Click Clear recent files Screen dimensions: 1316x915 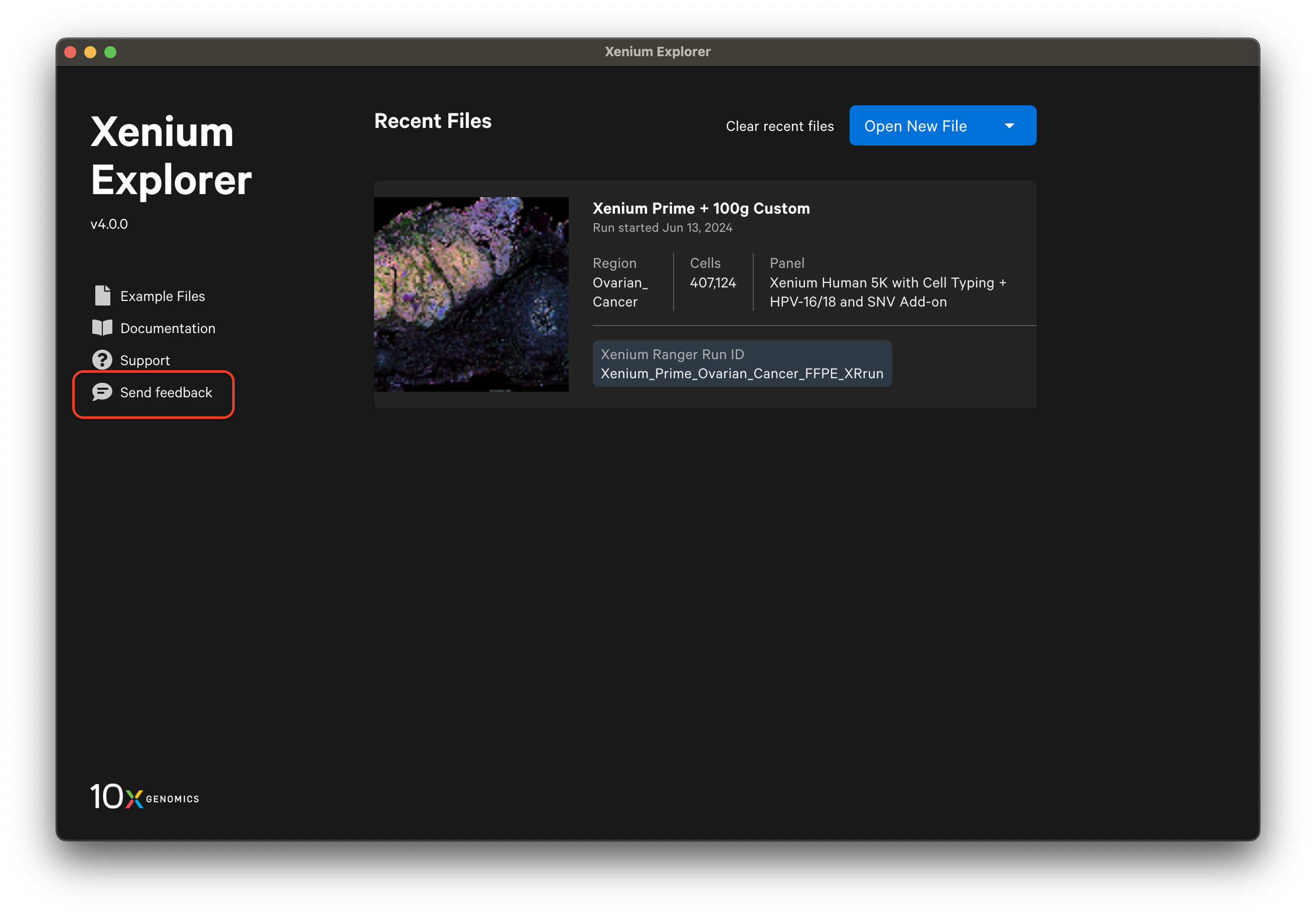[779, 125]
